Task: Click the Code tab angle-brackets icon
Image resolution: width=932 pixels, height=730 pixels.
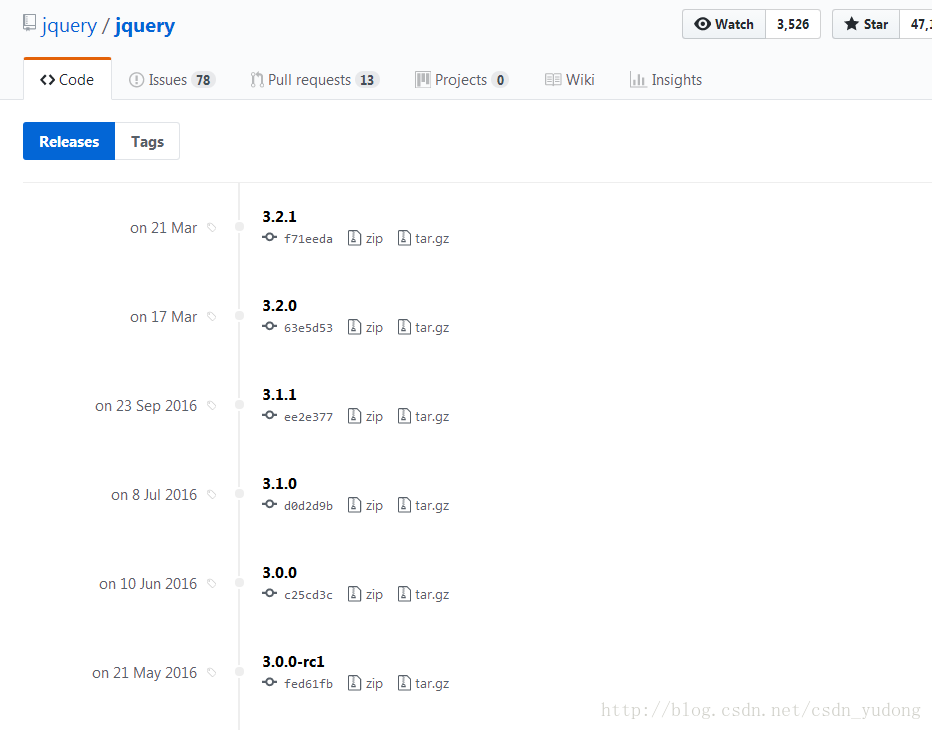Action: [x=48, y=80]
